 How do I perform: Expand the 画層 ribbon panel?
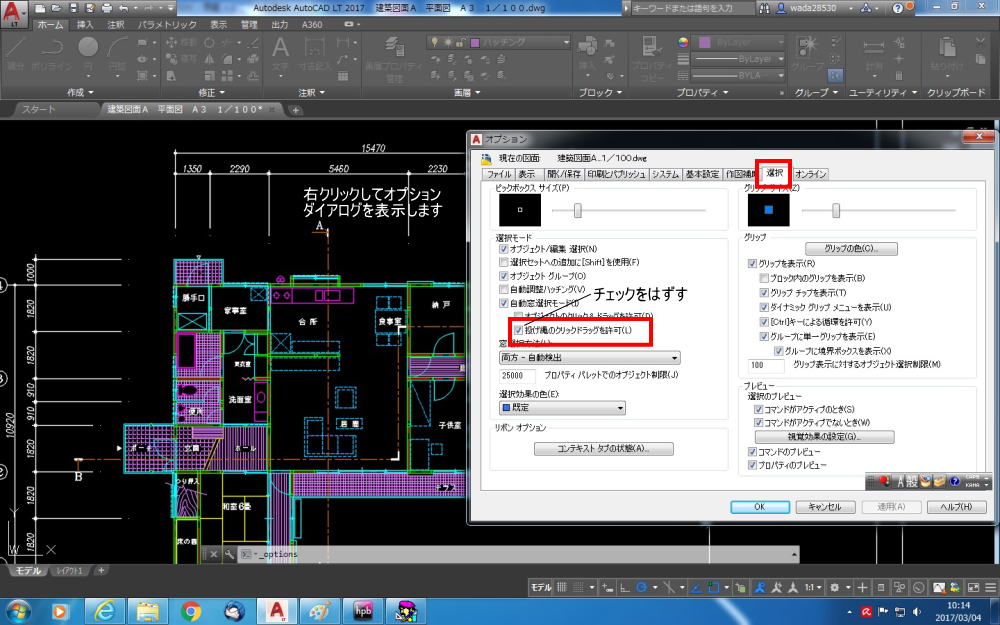point(466,92)
